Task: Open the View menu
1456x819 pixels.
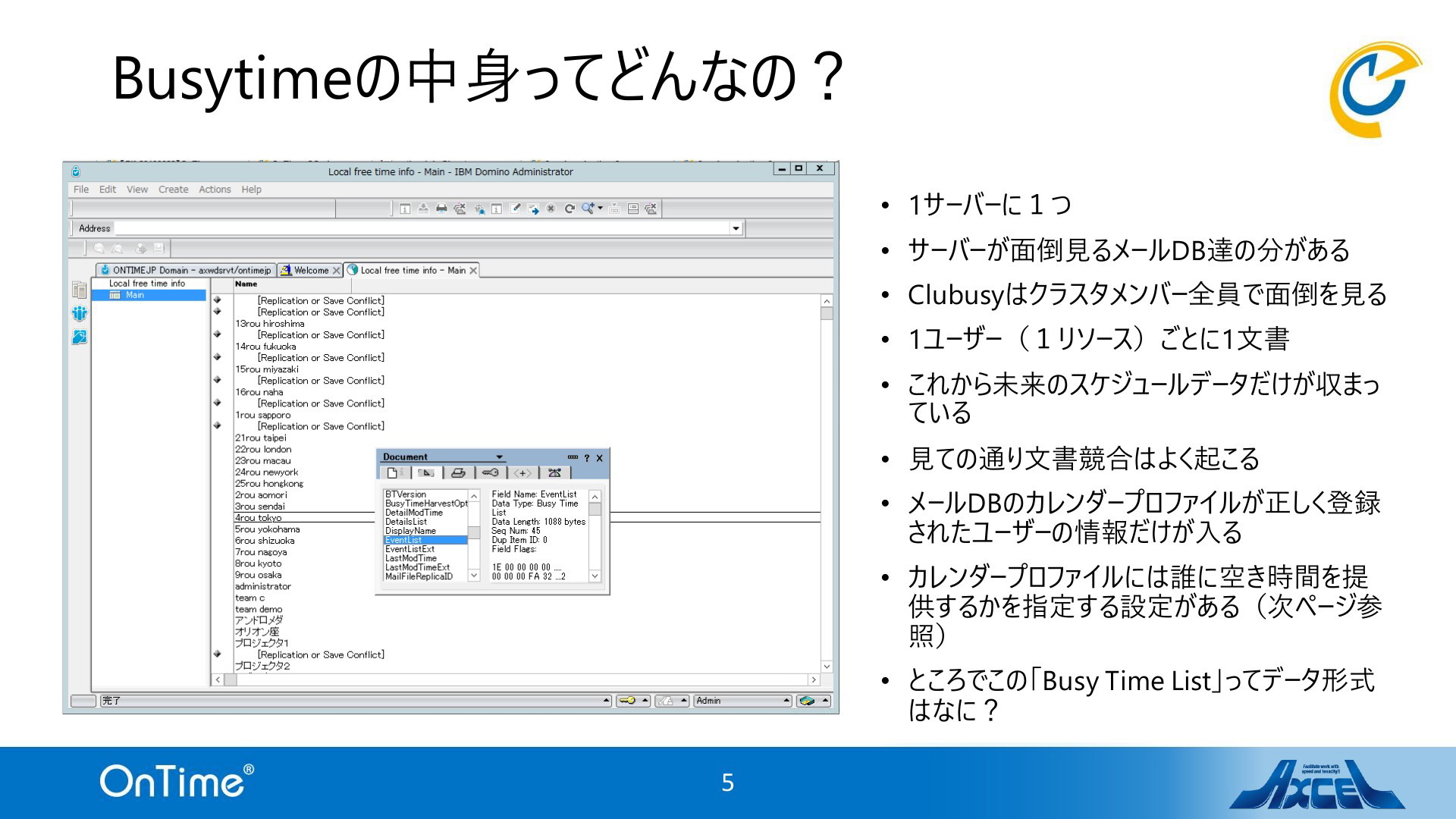Action: (137, 190)
